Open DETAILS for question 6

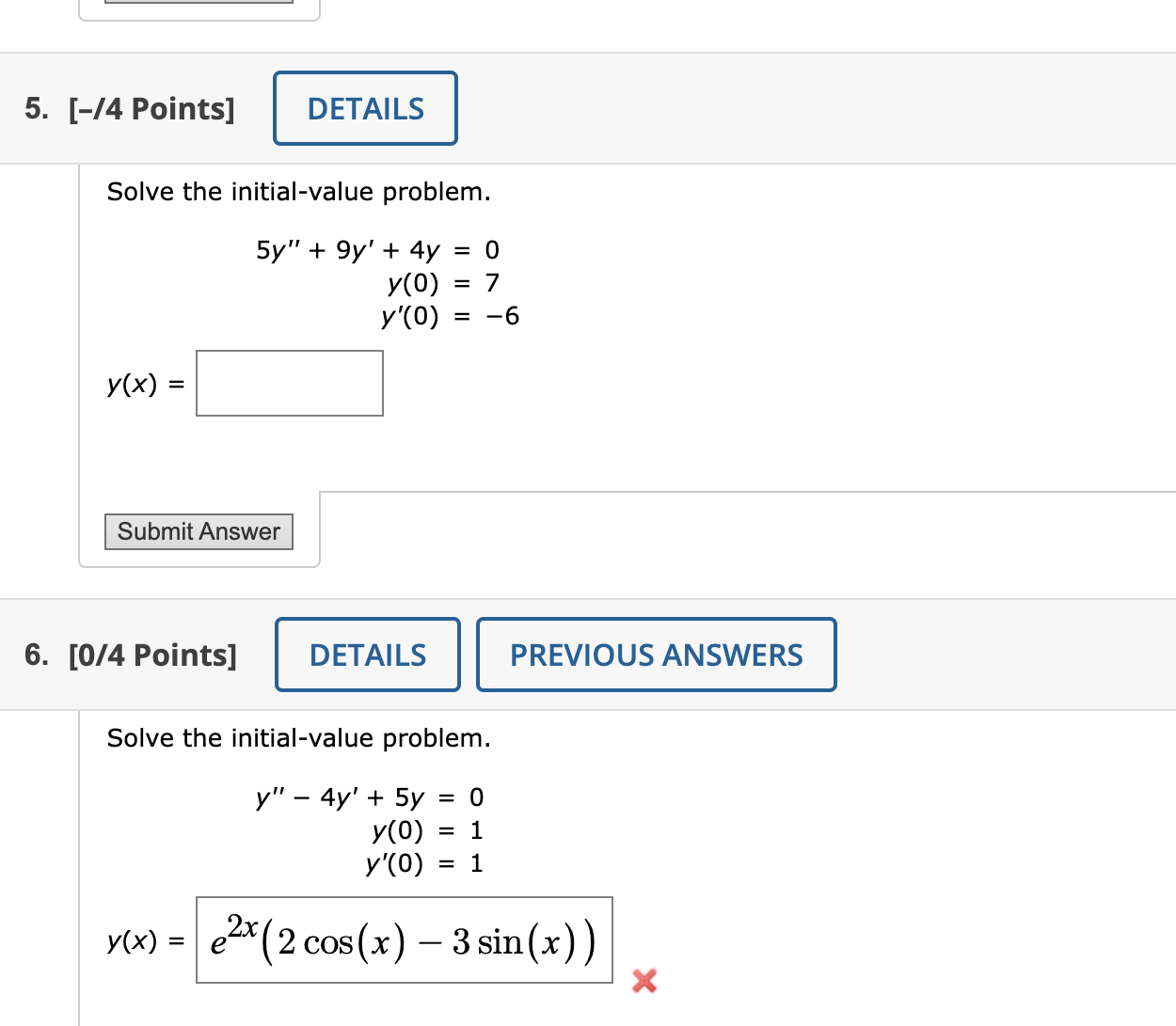[x=368, y=655]
